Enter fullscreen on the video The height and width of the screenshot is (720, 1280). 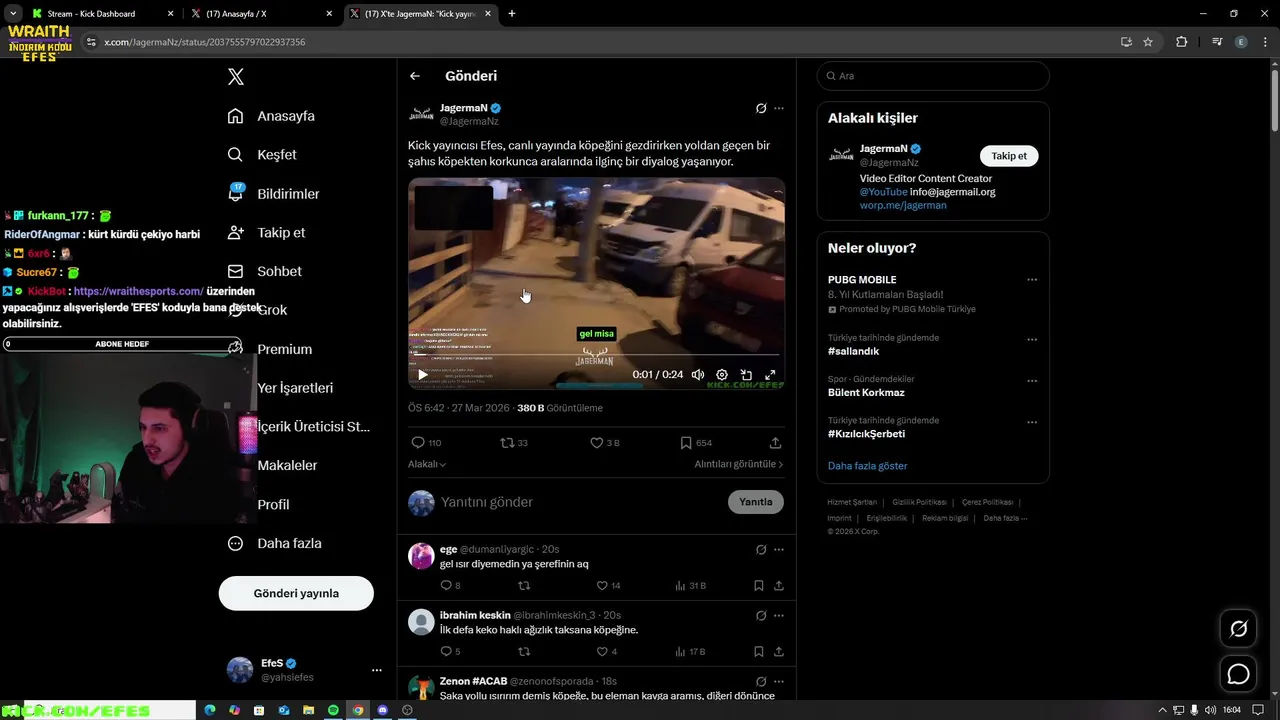tap(770, 375)
